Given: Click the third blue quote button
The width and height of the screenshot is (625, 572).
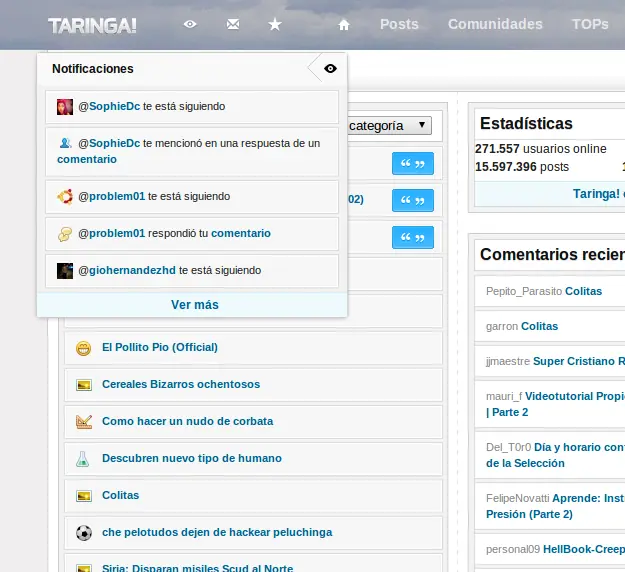Looking at the screenshot, I should click(x=413, y=238).
